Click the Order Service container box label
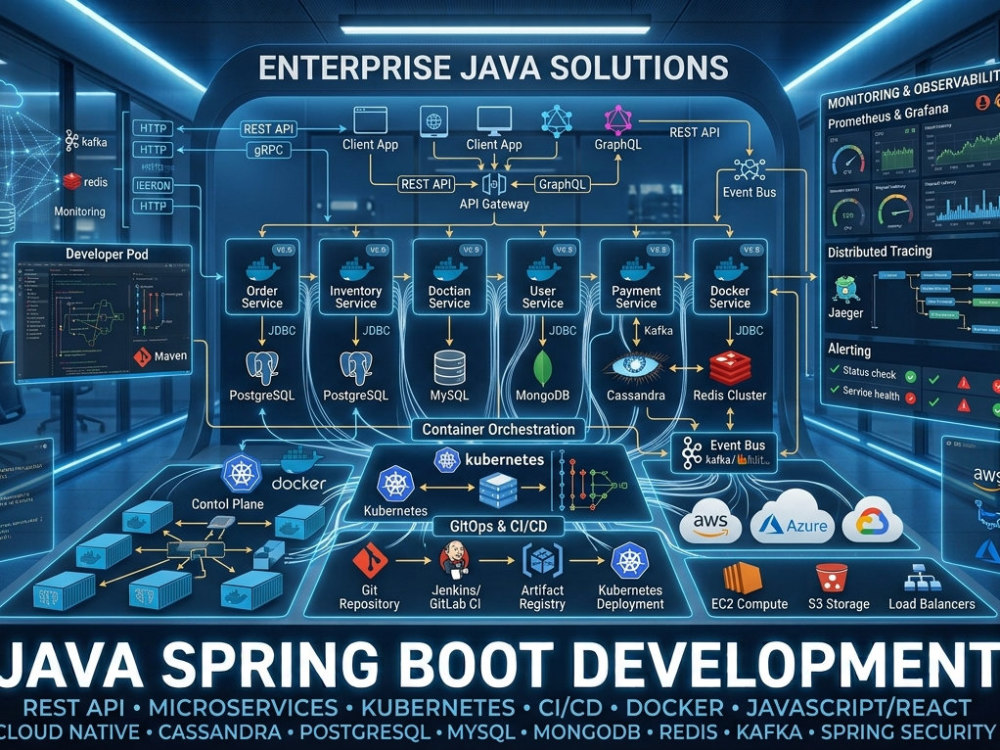Viewport: 1000px width, 750px height. pos(262,297)
